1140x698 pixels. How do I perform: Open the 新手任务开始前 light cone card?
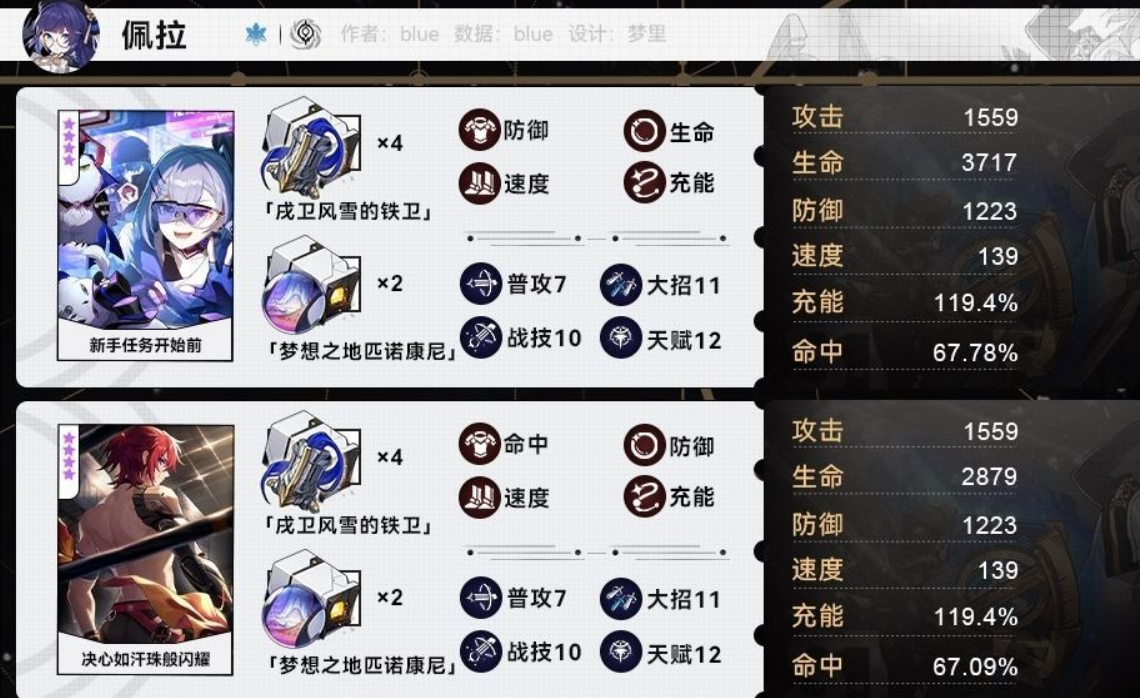tap(145, 236)
